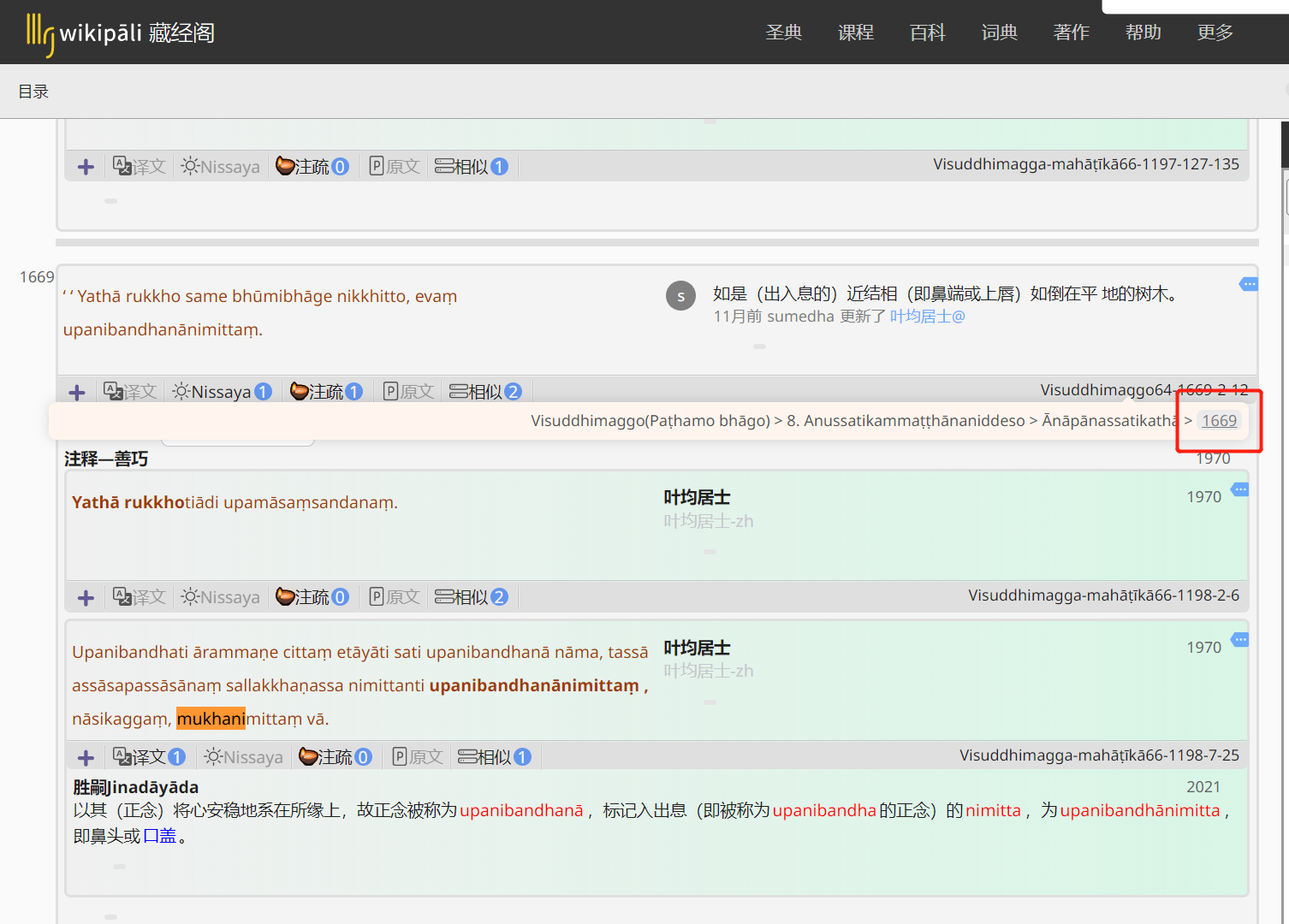Click the plus icon under Yathā rukkhotiādi passage
Viewport: 1289px width, 924px height.
coord(85,596)
